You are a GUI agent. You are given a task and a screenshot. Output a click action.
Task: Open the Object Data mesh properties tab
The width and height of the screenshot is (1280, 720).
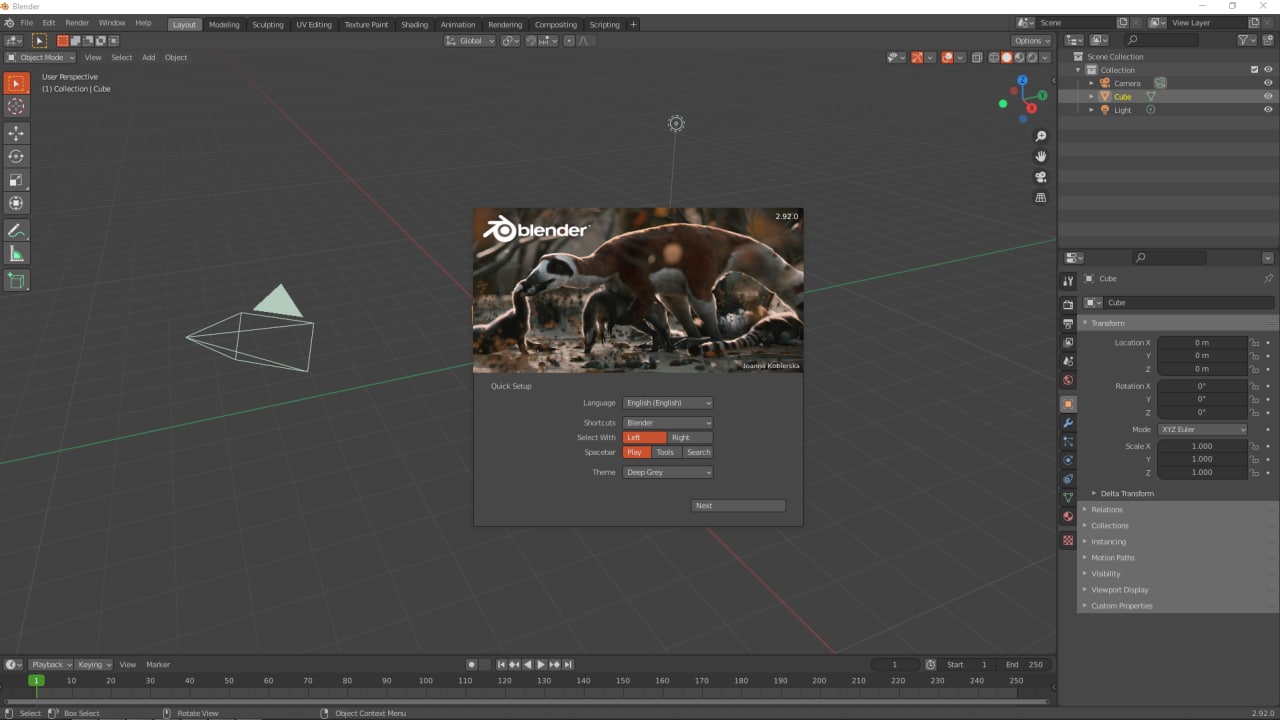tap(1068, 498)
